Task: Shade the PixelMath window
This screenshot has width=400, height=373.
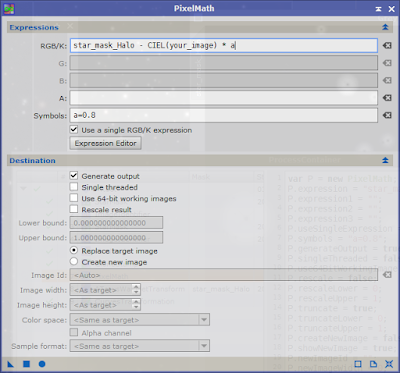Action: 378,9
